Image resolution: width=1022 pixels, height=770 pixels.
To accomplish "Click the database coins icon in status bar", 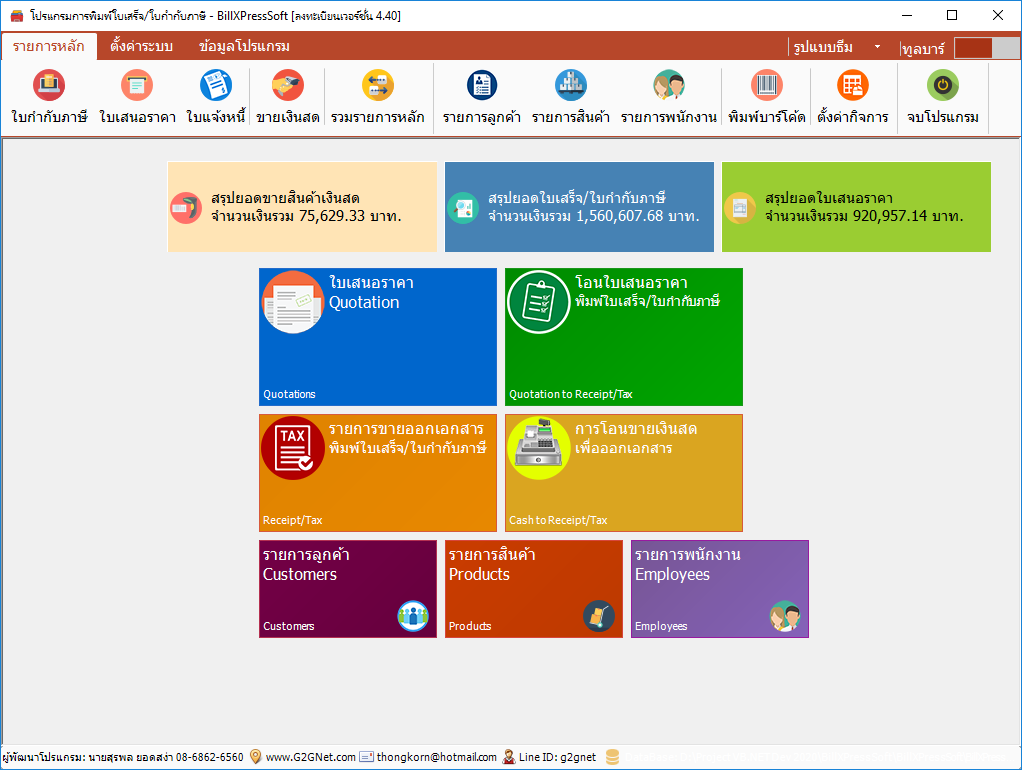I will click(x=612, y=757).
